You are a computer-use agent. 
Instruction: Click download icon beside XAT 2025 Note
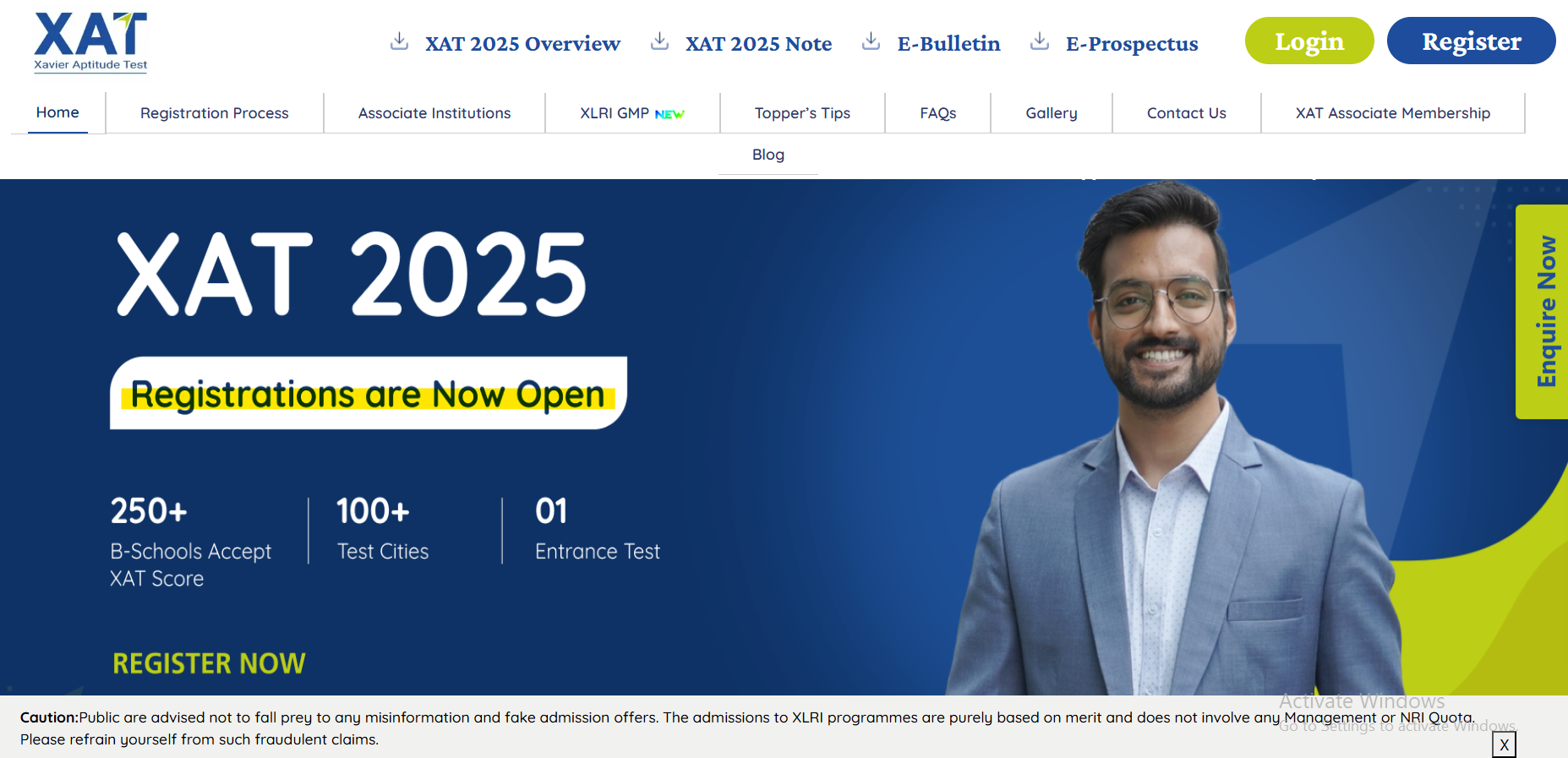660,41
